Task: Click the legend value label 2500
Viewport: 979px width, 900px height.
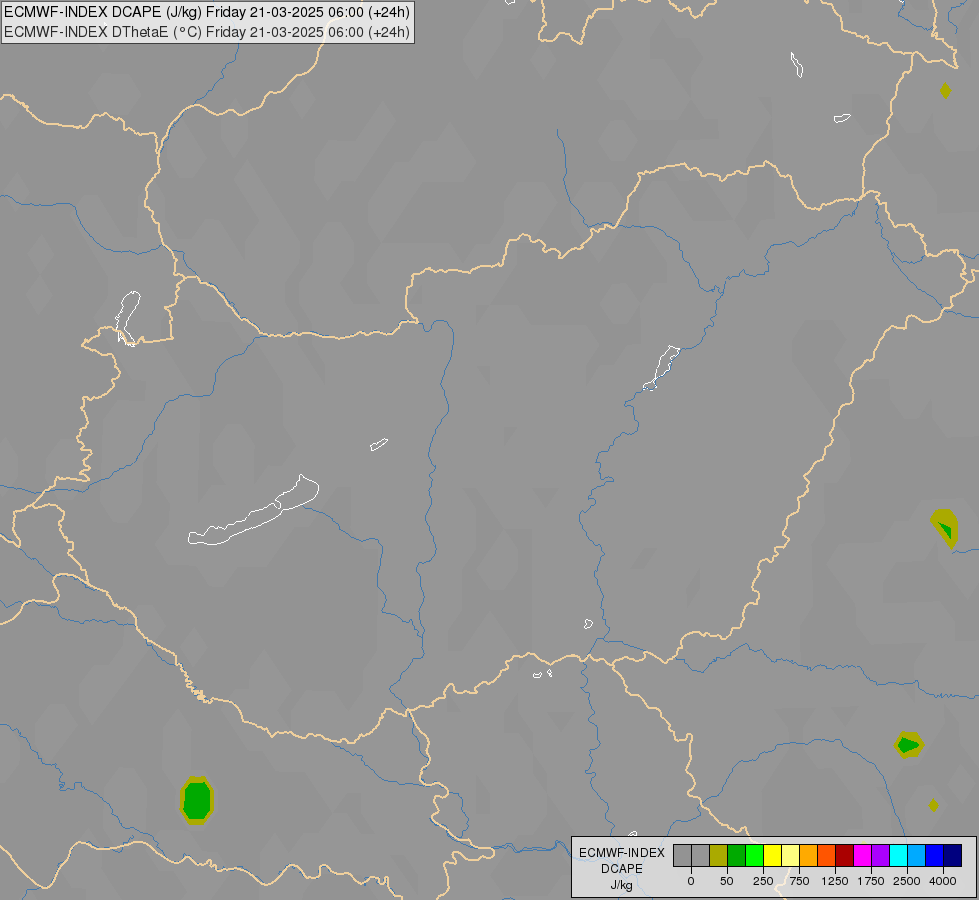Action: click(x=907, y=881)
